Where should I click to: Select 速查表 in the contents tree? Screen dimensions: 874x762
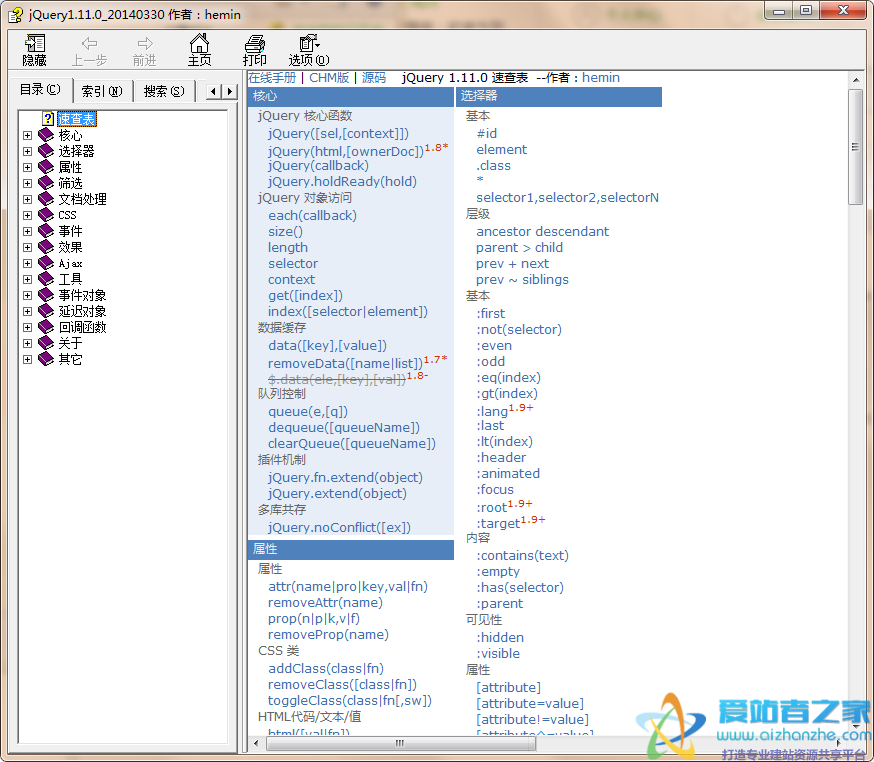[77, 119]
